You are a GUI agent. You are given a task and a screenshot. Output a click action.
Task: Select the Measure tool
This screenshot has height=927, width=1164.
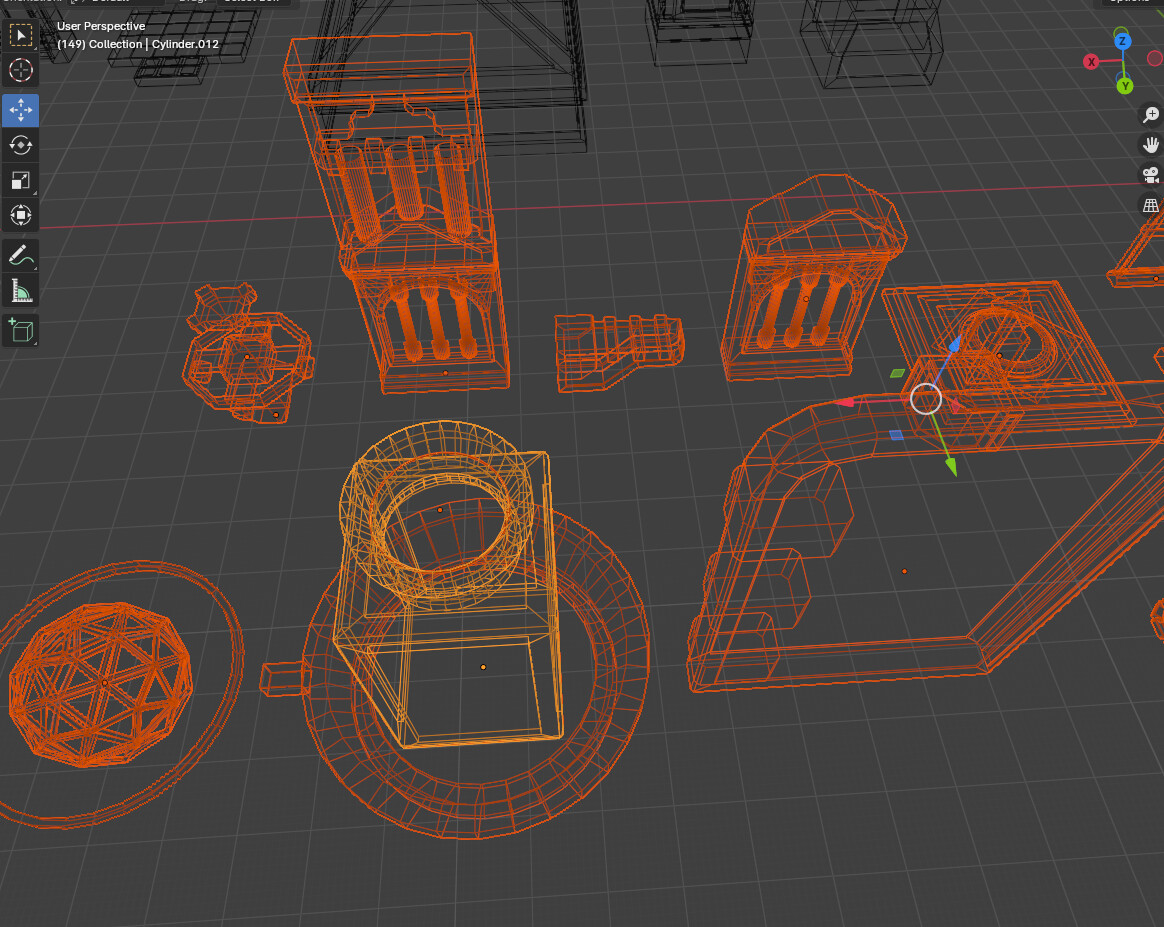click(x=20, y=291)
